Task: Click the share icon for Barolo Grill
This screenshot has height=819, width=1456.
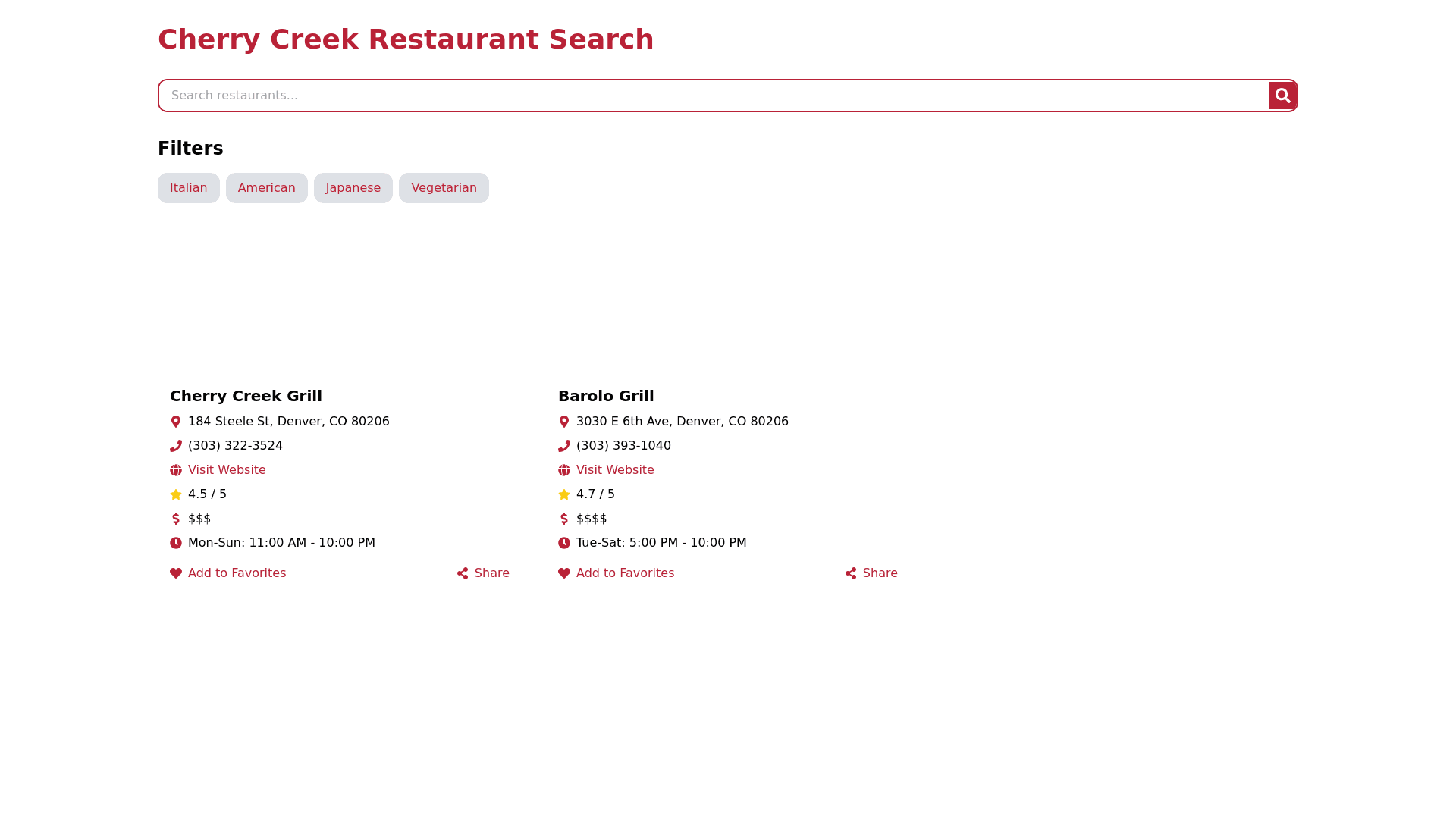Action: [851, 573]
